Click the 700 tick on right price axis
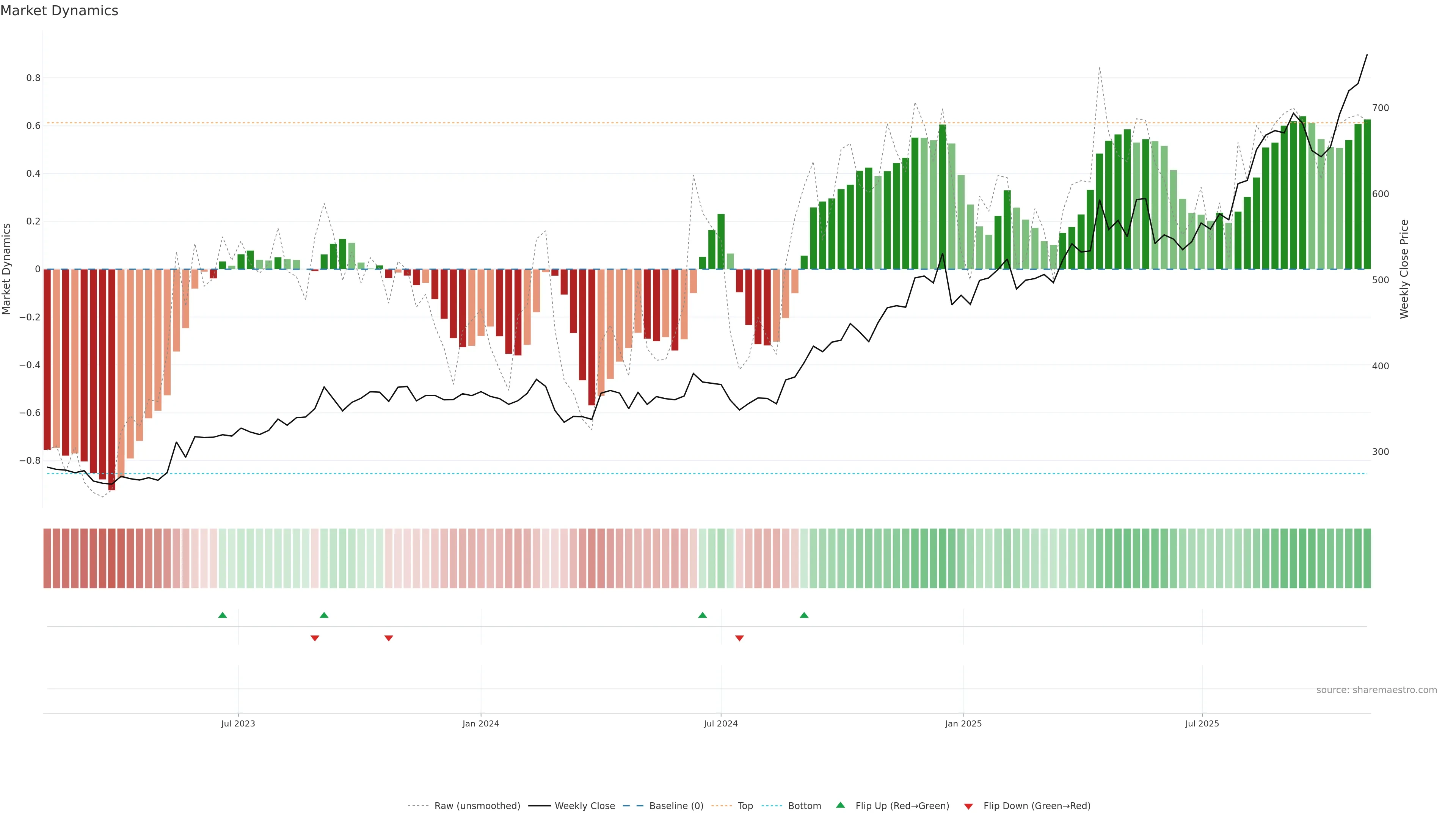1456x819 pixels. click(x=1380, y=108)
